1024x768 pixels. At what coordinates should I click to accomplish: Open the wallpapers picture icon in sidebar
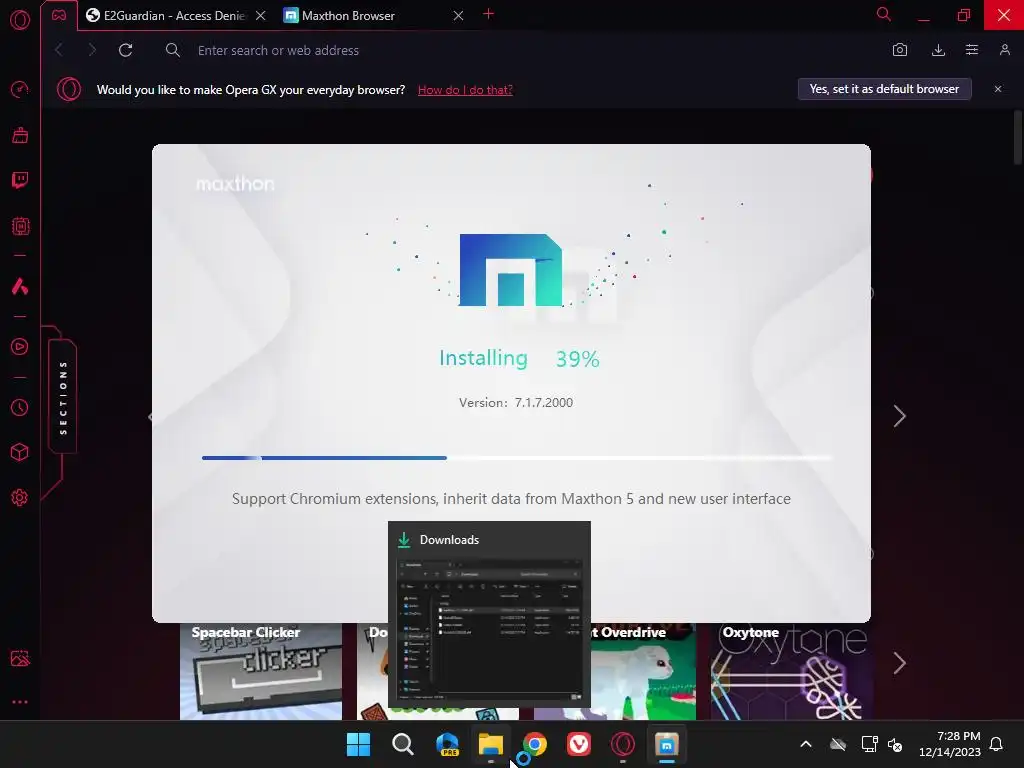coord(20,658)
